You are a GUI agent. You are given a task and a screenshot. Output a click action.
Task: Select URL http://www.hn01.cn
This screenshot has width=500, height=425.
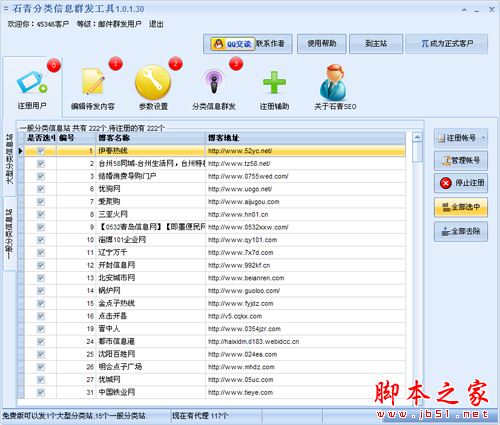(x=238, y=214)
